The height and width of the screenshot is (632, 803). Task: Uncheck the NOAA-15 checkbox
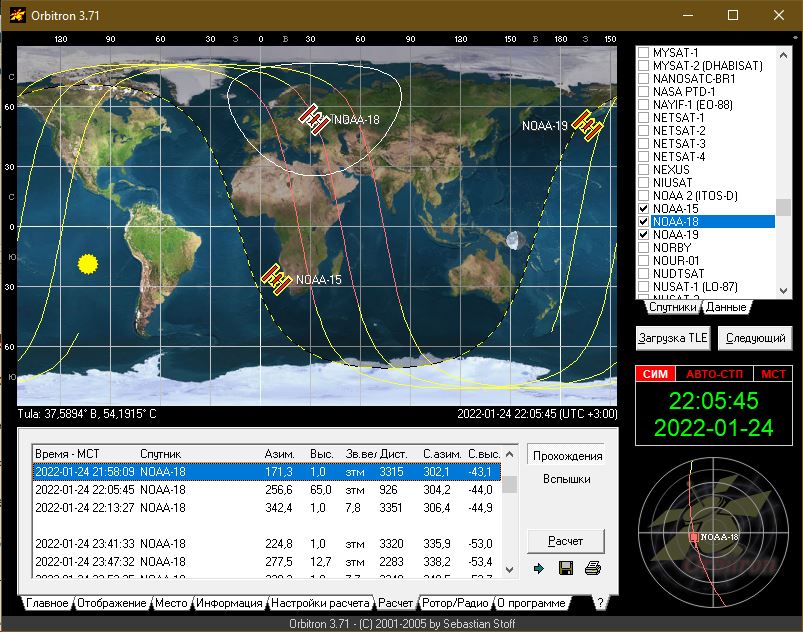point(644,208)
